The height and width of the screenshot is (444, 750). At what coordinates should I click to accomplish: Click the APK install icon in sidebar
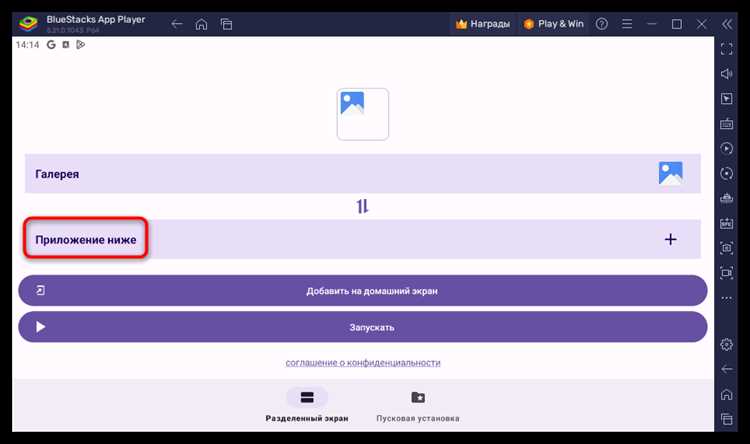click(x=727, y=223)
